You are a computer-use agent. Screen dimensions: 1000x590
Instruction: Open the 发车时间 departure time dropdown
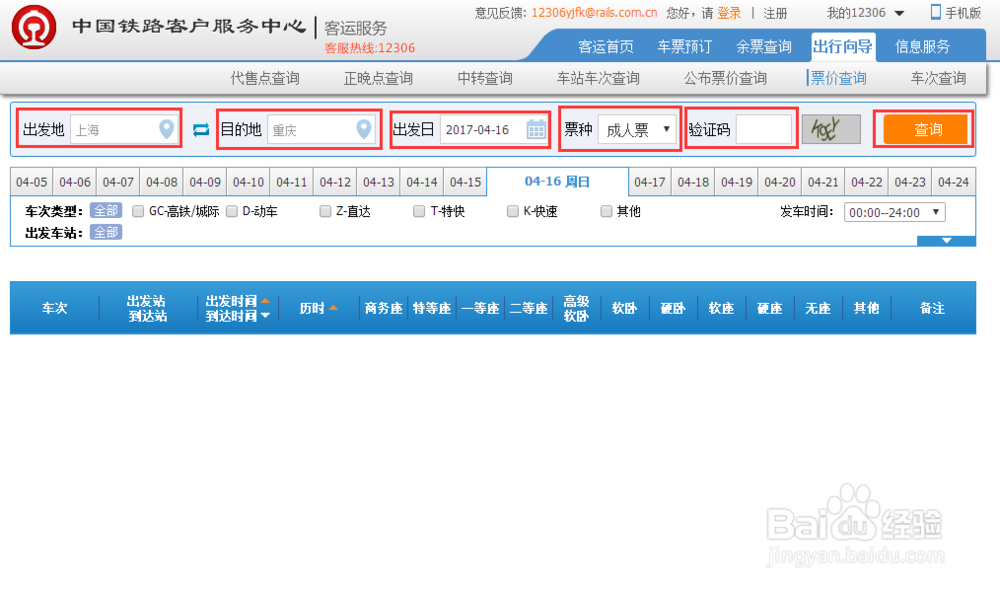[x=893, y=211]
